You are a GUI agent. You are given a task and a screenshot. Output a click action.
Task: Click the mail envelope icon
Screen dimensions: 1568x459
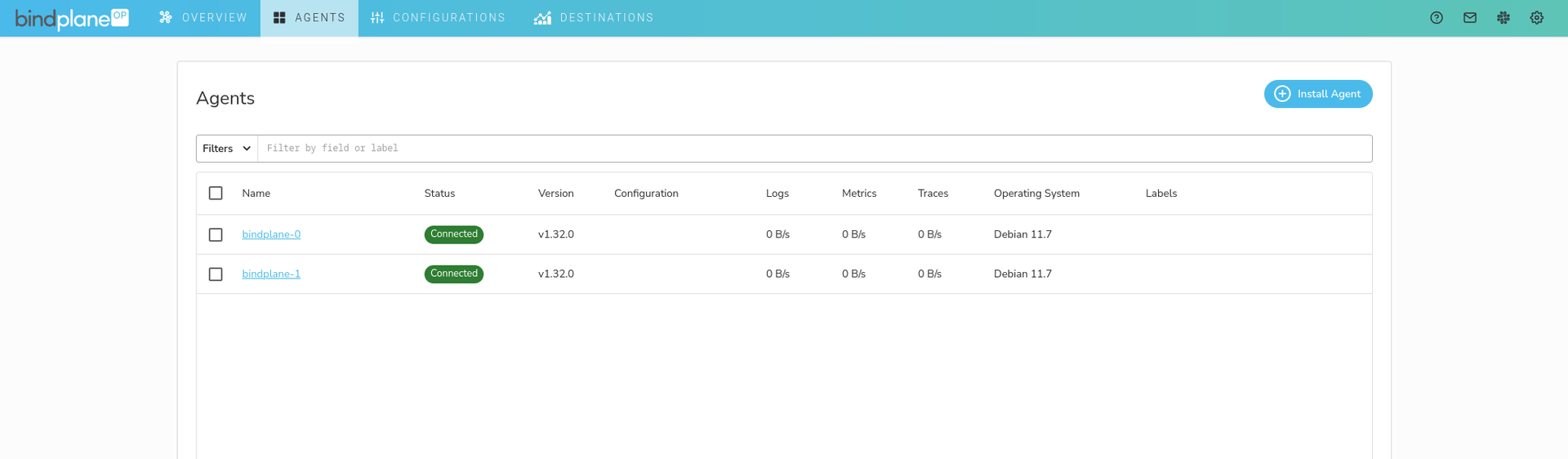[x=1470, y=18]
